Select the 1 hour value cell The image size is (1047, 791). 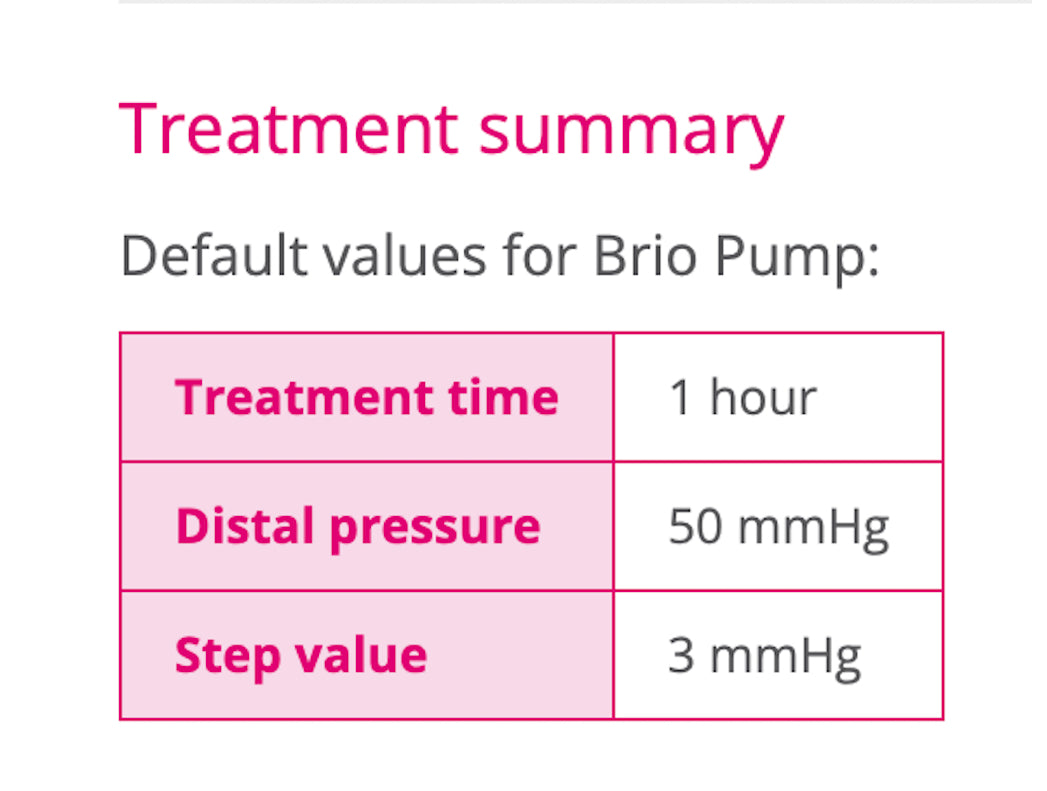tap(778, 397)
